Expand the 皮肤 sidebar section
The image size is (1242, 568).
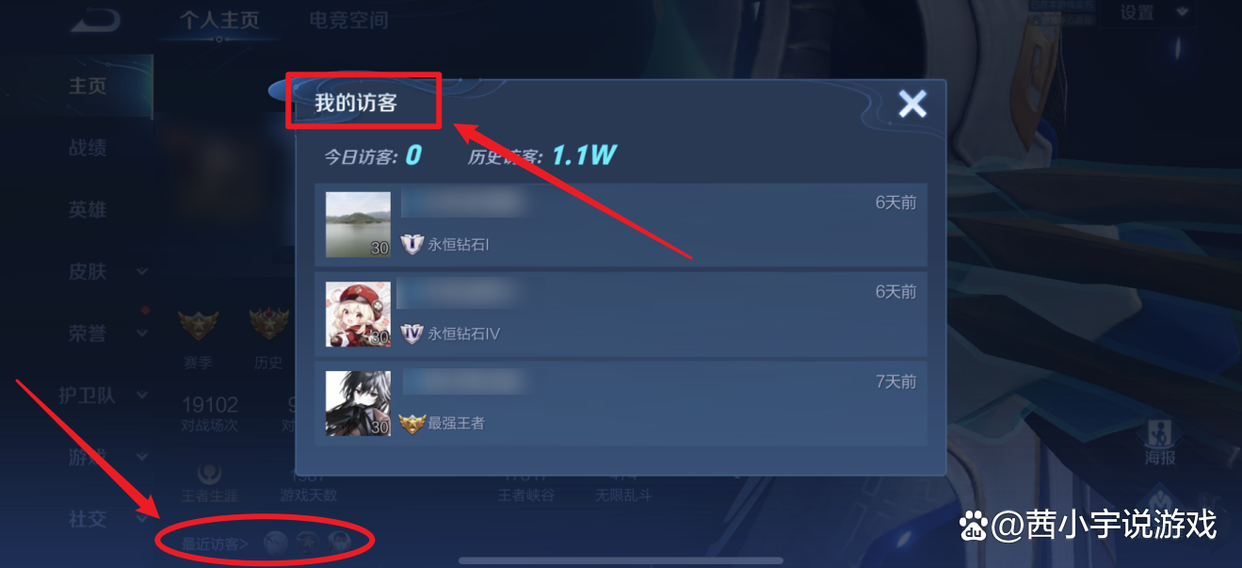tap(108, 271)
